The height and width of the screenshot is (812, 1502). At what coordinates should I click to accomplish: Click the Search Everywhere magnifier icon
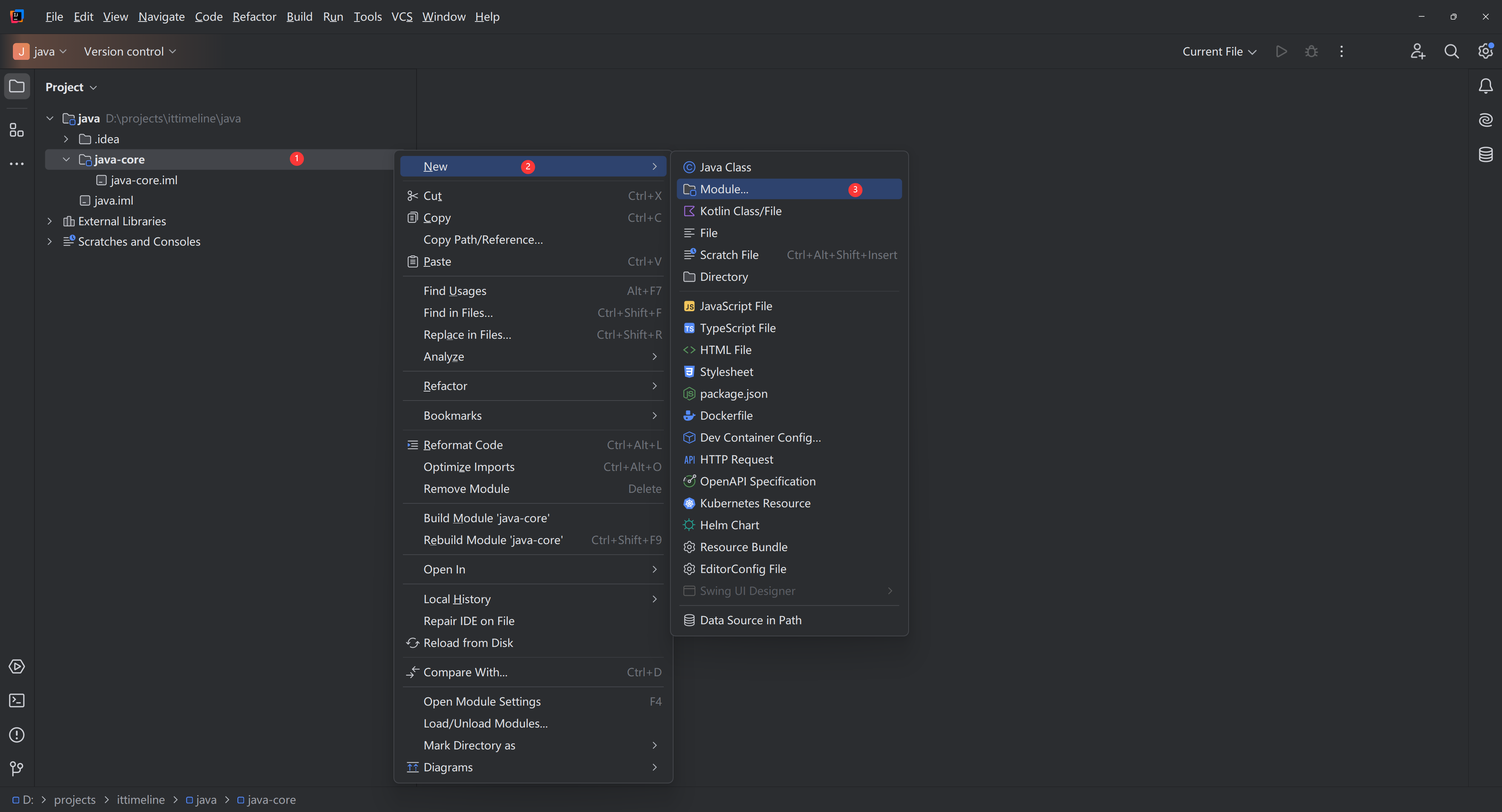1451,51
